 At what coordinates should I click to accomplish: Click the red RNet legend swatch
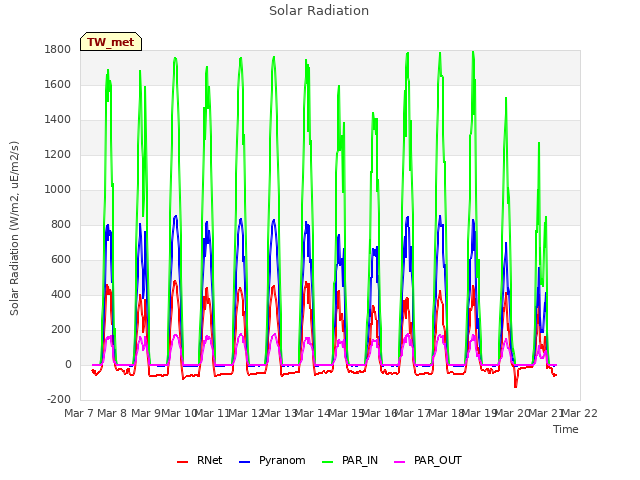182,462
